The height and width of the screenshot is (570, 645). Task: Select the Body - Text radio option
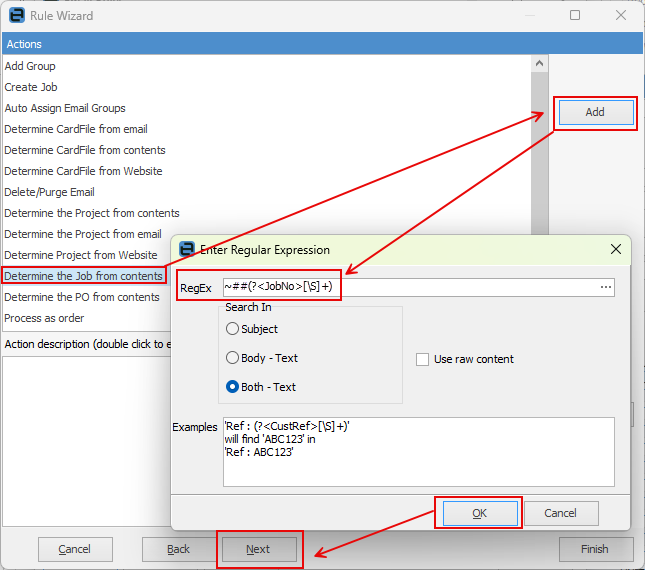[x=232, y=357]
